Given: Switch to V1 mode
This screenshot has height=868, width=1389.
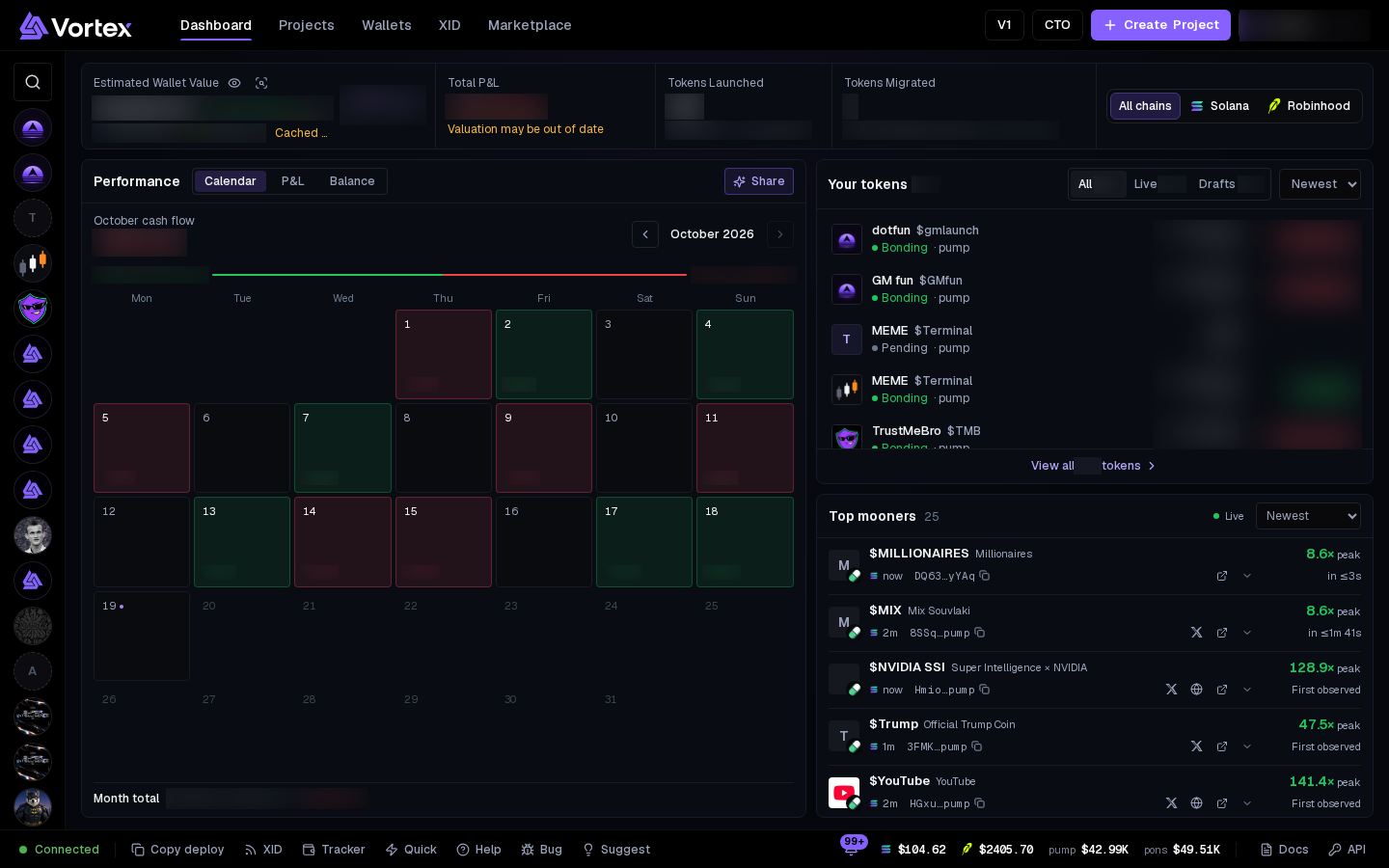Looking at the screenshot, I should click(1004, 25).
